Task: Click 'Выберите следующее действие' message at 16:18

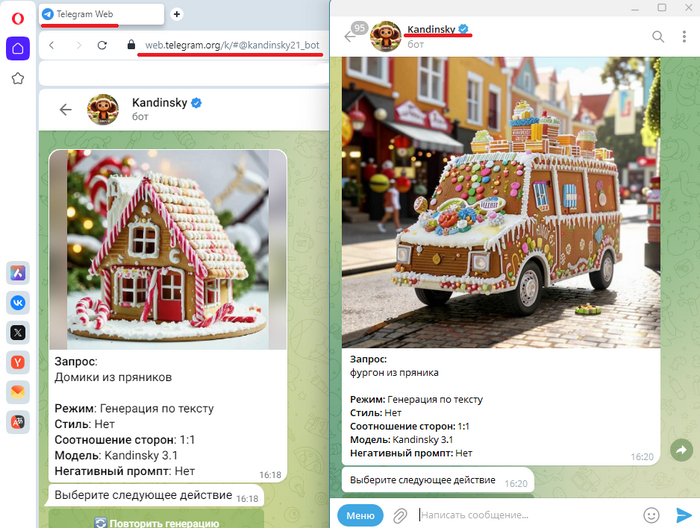Action: point(154,495)
